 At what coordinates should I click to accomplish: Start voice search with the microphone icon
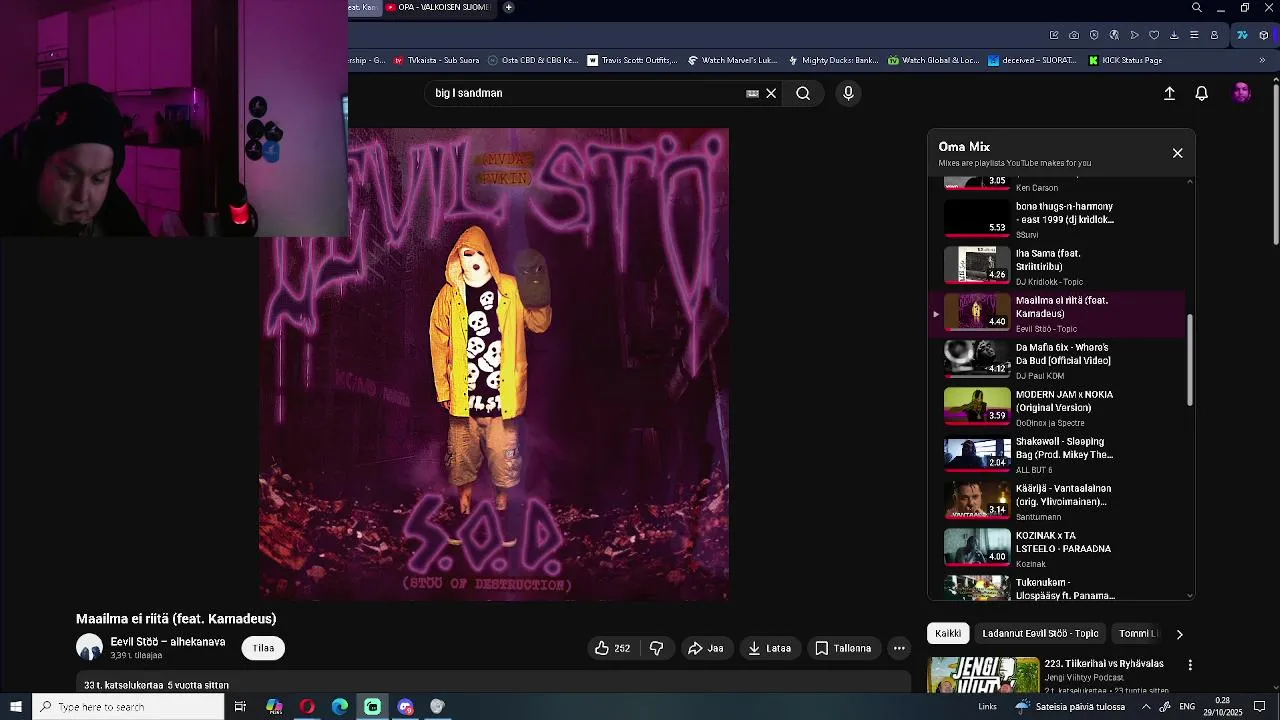(848, 93)
